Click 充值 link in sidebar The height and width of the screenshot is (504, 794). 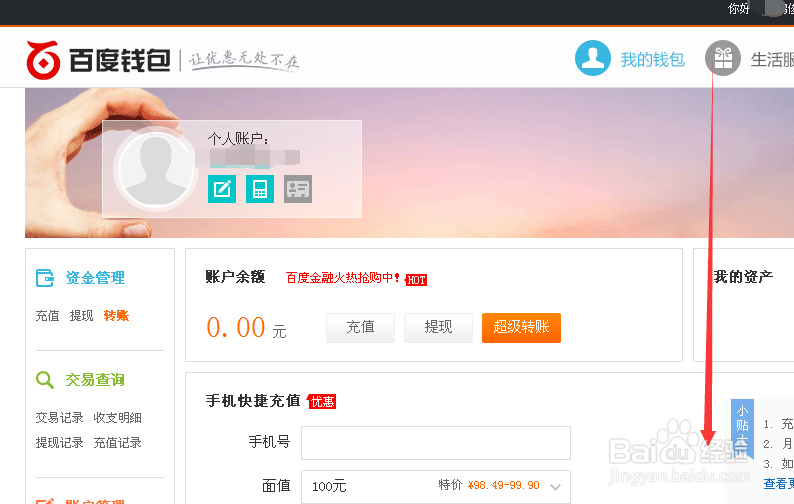pos(47,316)
